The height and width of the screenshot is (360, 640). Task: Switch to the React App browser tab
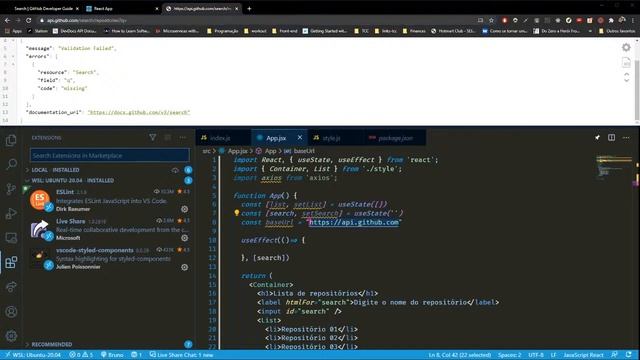(x=122, y=8)
